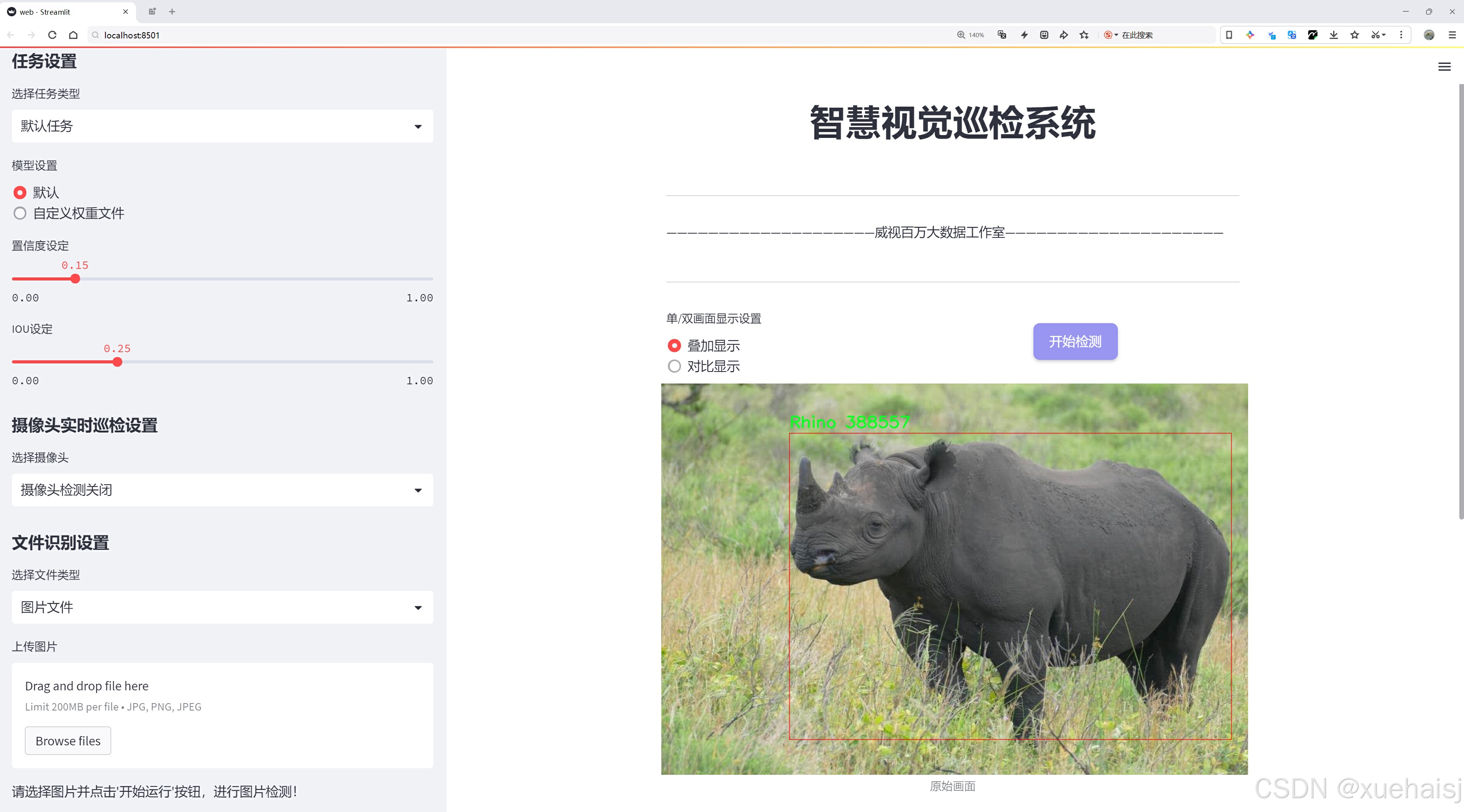1464x812 pixels.
Task: Click the translate page icon in address bar
Action: [1002, 35]
